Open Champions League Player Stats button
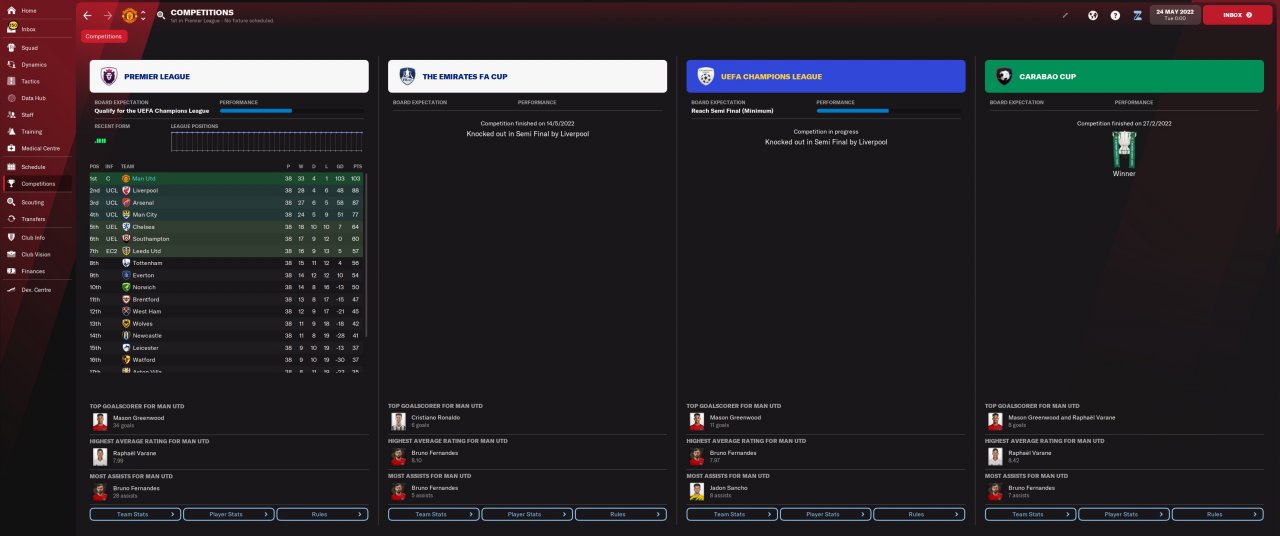Image resolution: width=1280 pixels, height=536 pixels. click(825, 514)
